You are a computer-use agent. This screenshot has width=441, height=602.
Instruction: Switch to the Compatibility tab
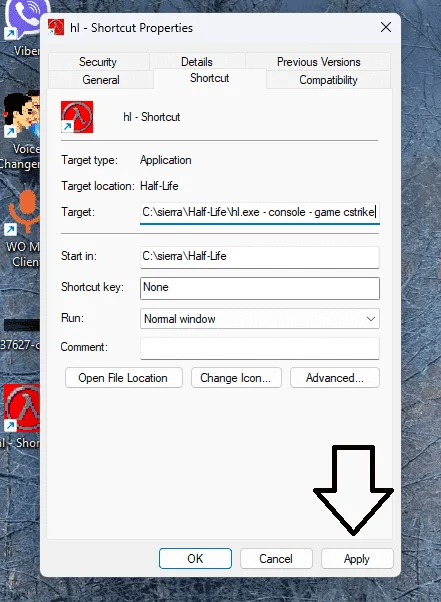pos(328,80)
